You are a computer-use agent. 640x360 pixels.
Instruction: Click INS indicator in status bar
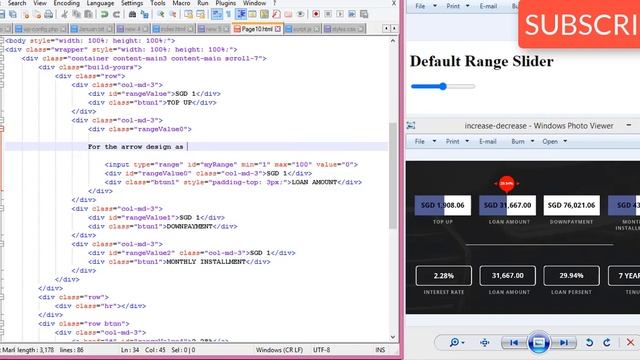[x=380, y=350]
